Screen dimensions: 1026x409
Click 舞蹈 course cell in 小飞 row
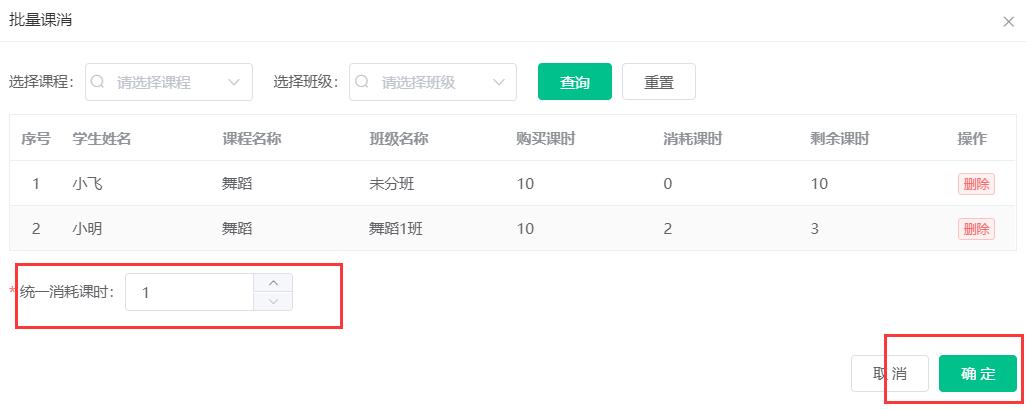point(237,184)
